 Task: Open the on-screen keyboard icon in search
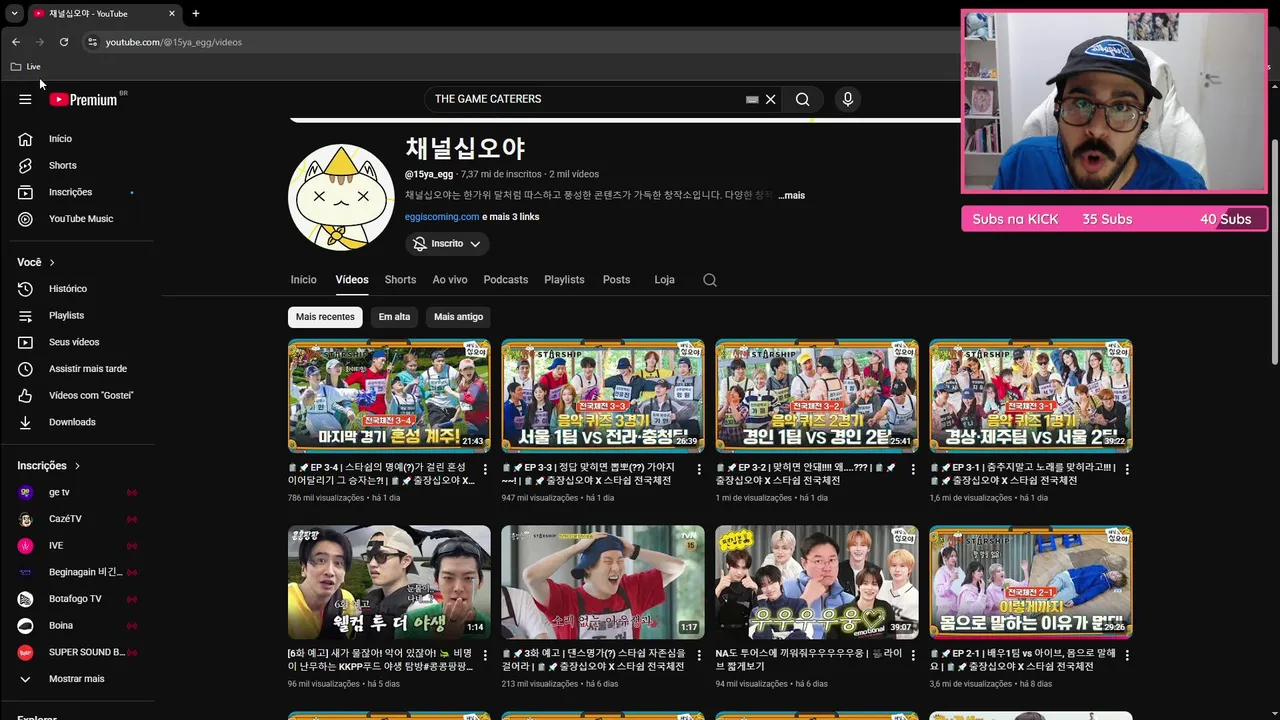pos(752,99)
